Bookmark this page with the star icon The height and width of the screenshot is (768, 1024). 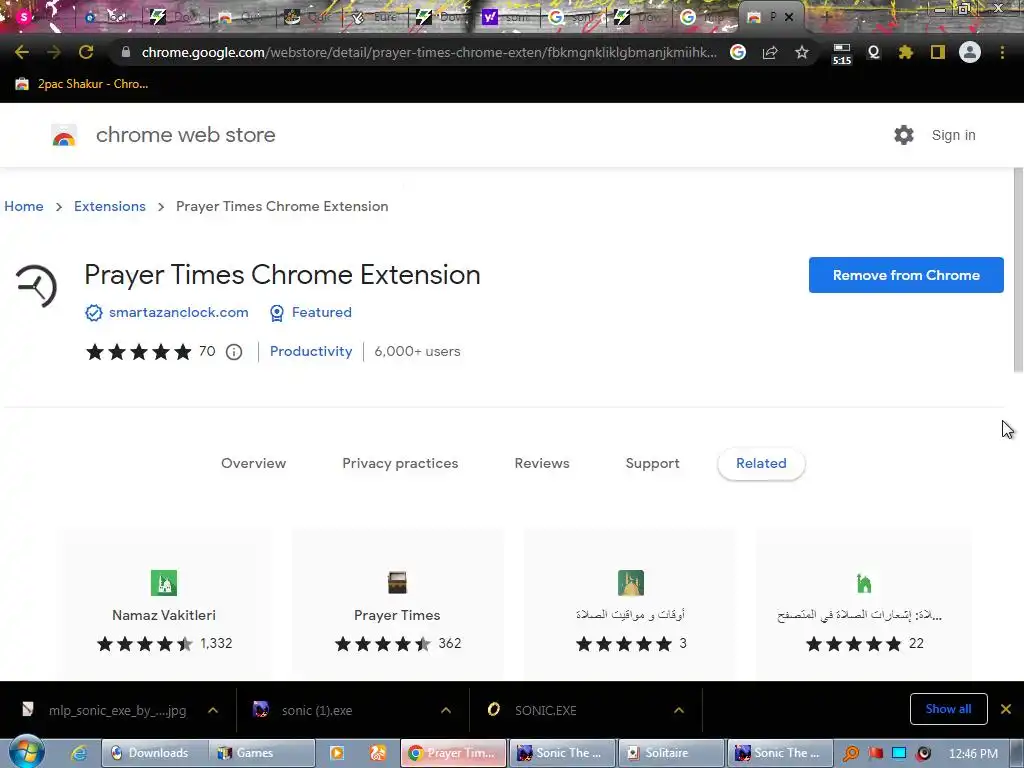coord(802,52)
